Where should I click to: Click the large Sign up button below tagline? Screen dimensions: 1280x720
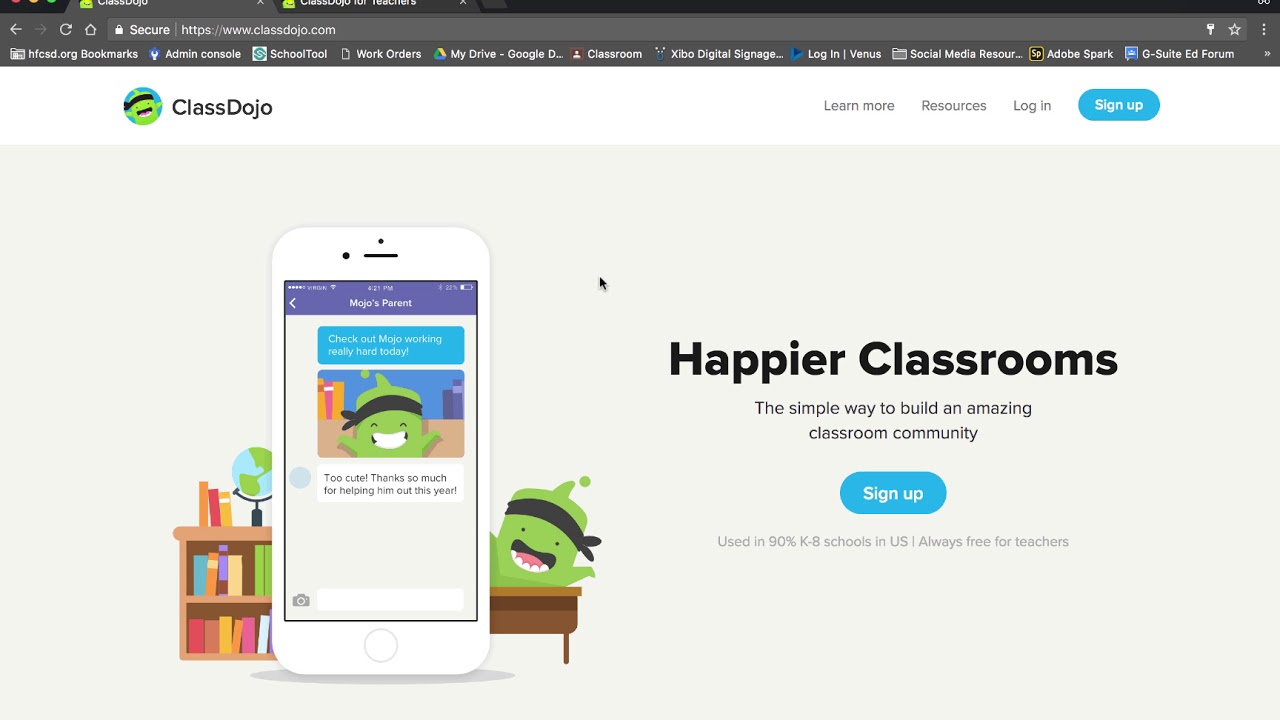point(893,493)
